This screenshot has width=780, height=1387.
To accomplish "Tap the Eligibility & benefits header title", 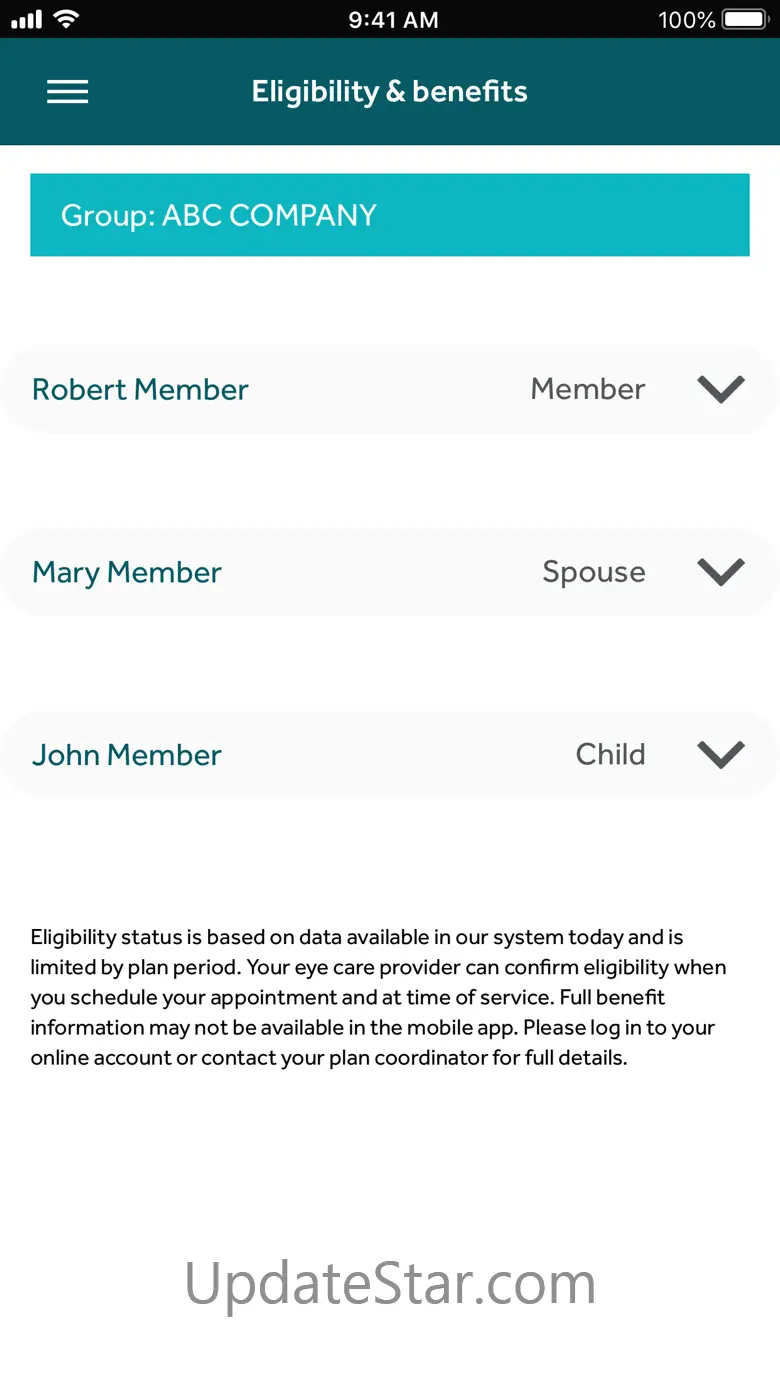I will point(389,92).
